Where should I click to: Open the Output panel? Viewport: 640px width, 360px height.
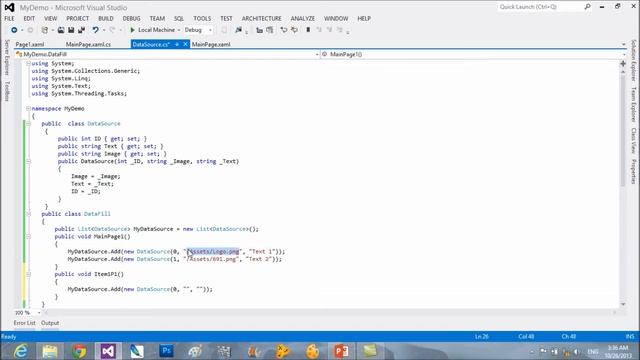(x=50, y=323)
